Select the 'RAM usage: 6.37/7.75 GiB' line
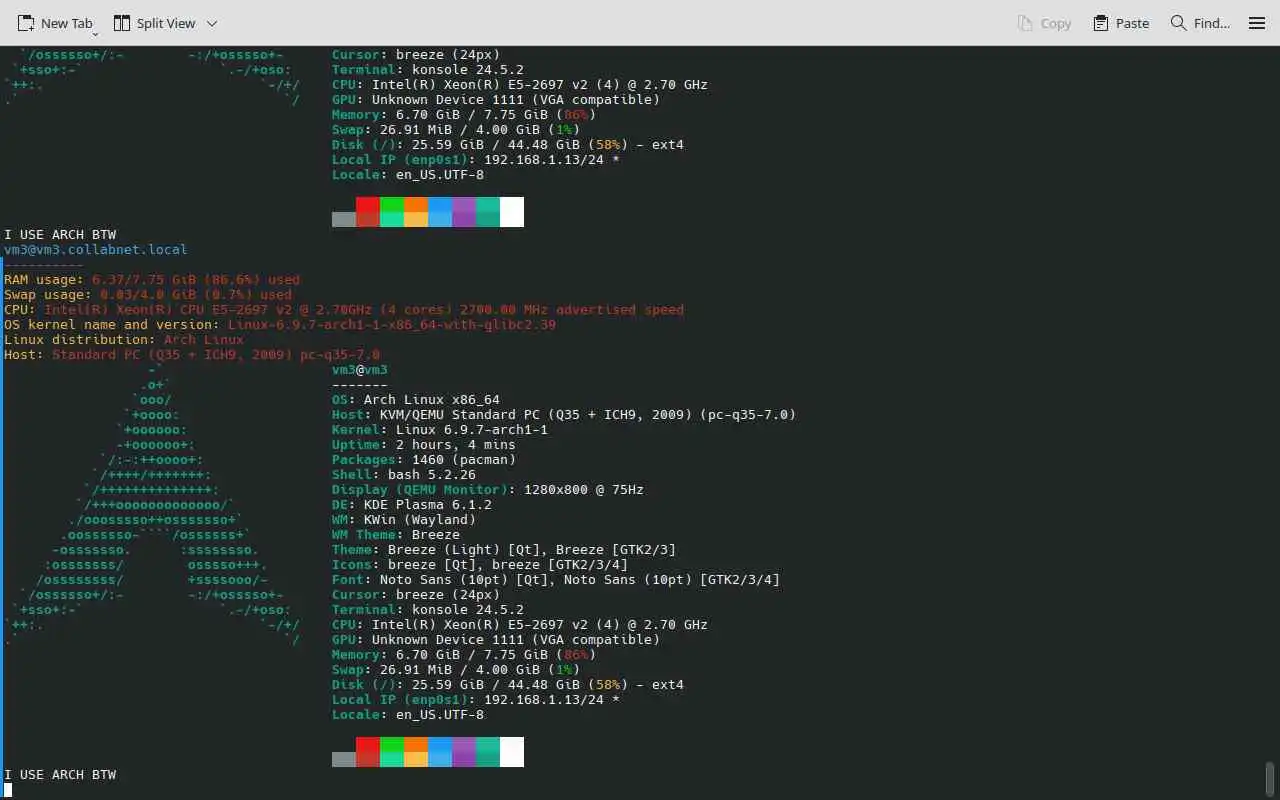This screenshot has width=1280, height=800. click(x=152, y=280)
